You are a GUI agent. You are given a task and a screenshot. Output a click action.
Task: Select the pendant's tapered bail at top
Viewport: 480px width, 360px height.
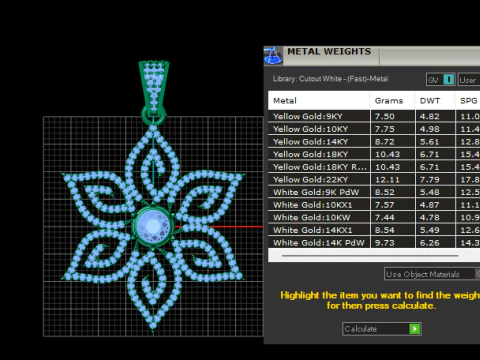[154, 87]
